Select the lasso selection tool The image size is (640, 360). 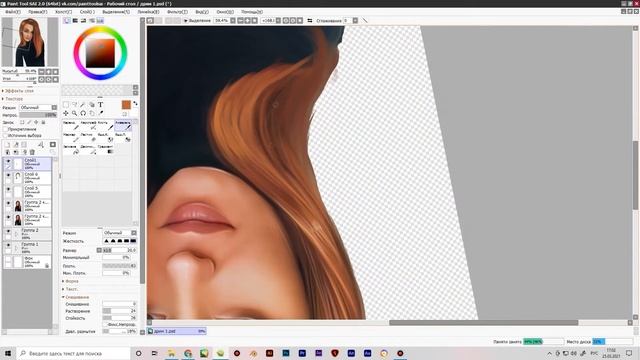74,105
